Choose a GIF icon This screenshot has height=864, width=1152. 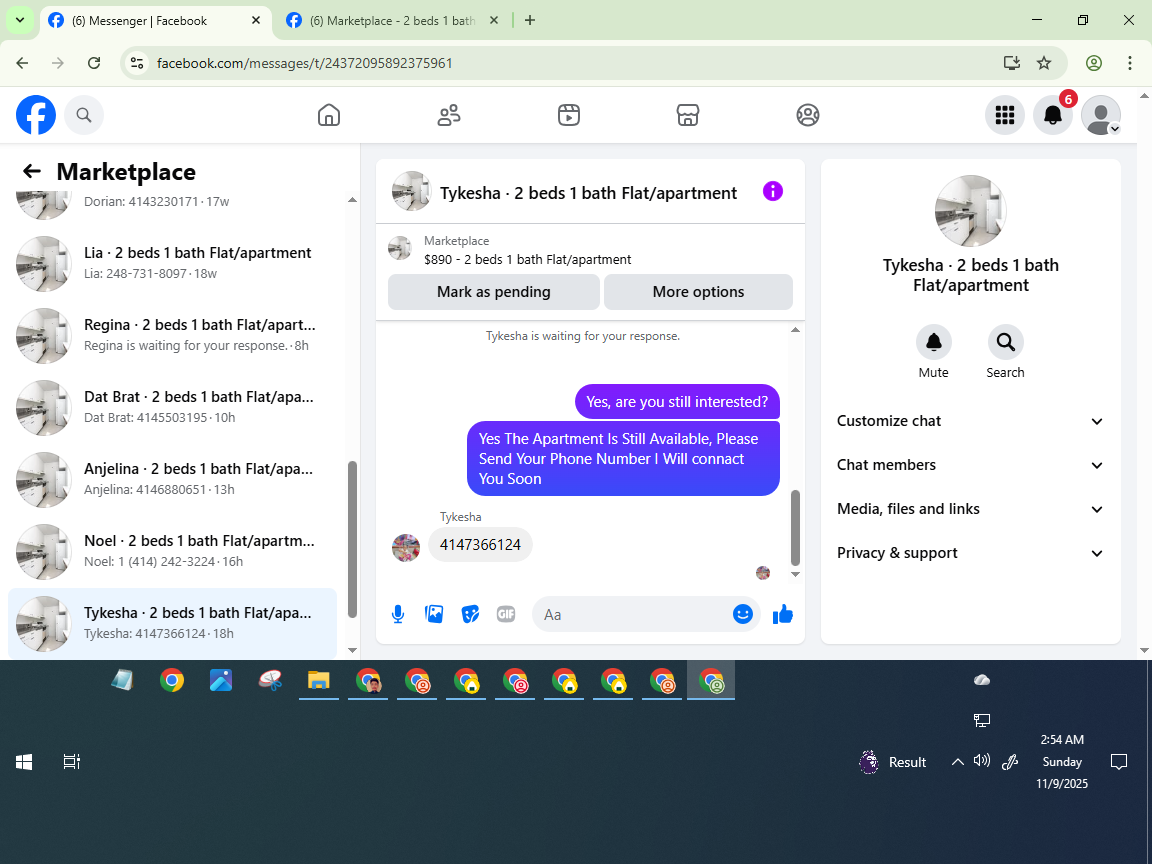[x=506, y=614]
